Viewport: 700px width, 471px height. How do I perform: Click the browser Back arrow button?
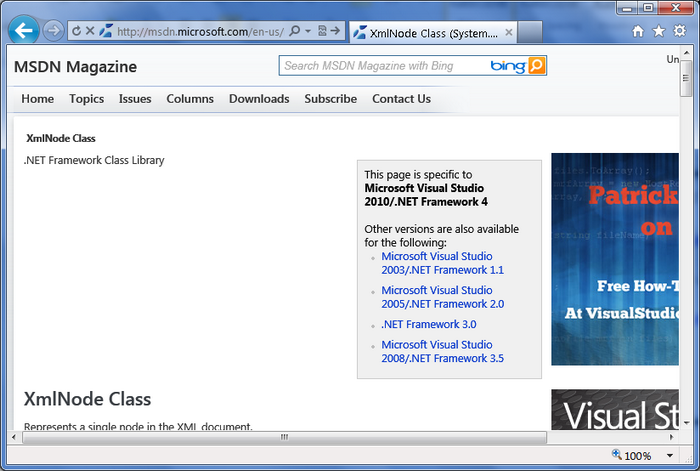point(24,30)
